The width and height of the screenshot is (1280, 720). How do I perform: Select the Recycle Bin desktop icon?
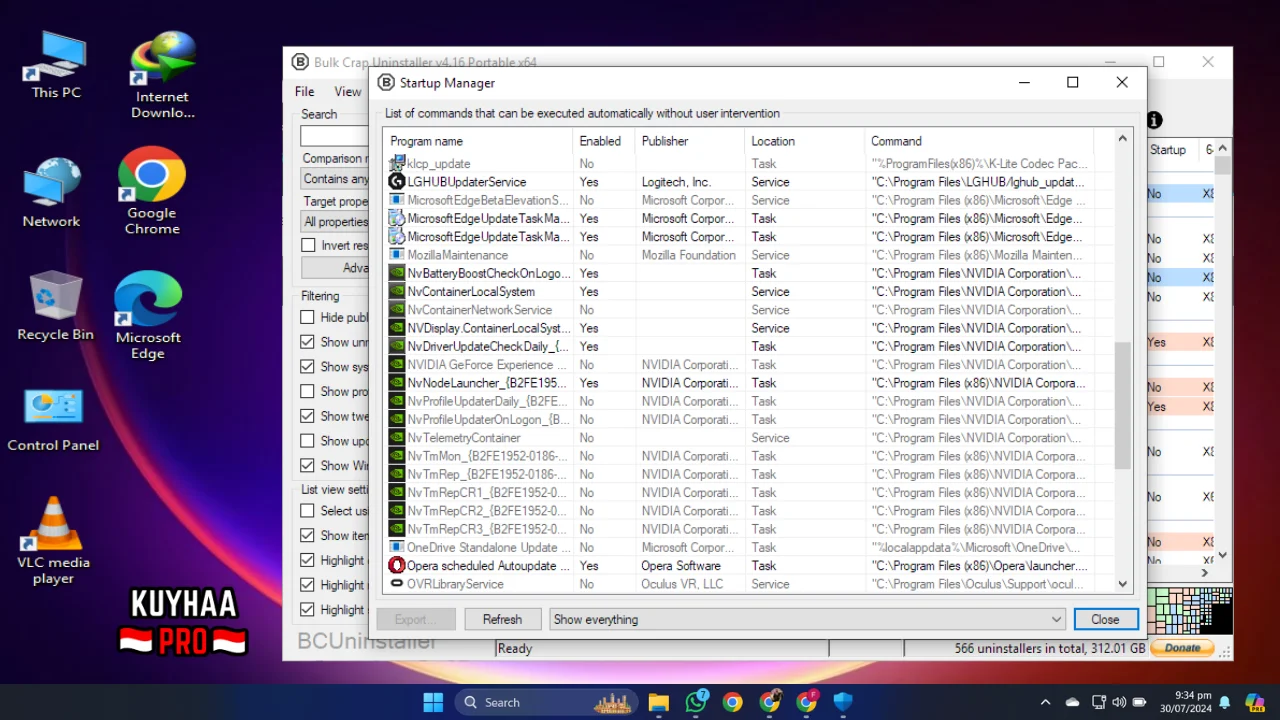pyautogui.click(x=55, y=306)
